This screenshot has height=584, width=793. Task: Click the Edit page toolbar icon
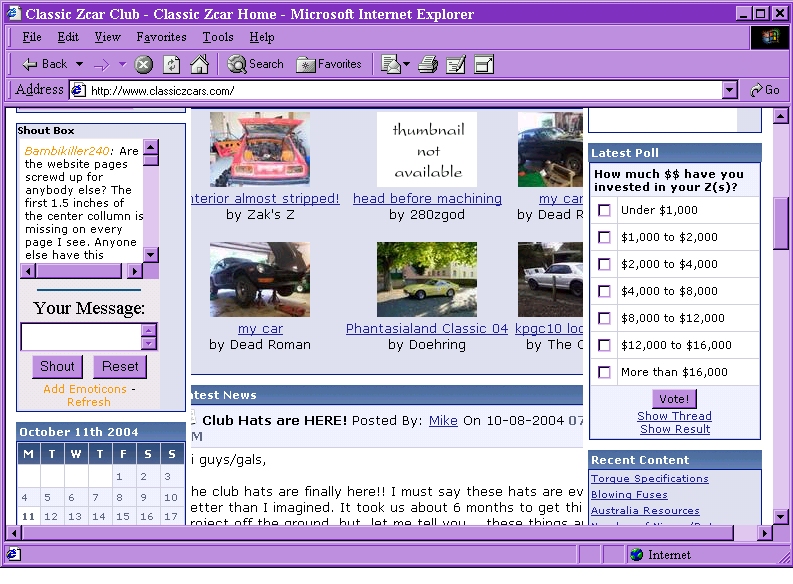[x=456, y=65]
